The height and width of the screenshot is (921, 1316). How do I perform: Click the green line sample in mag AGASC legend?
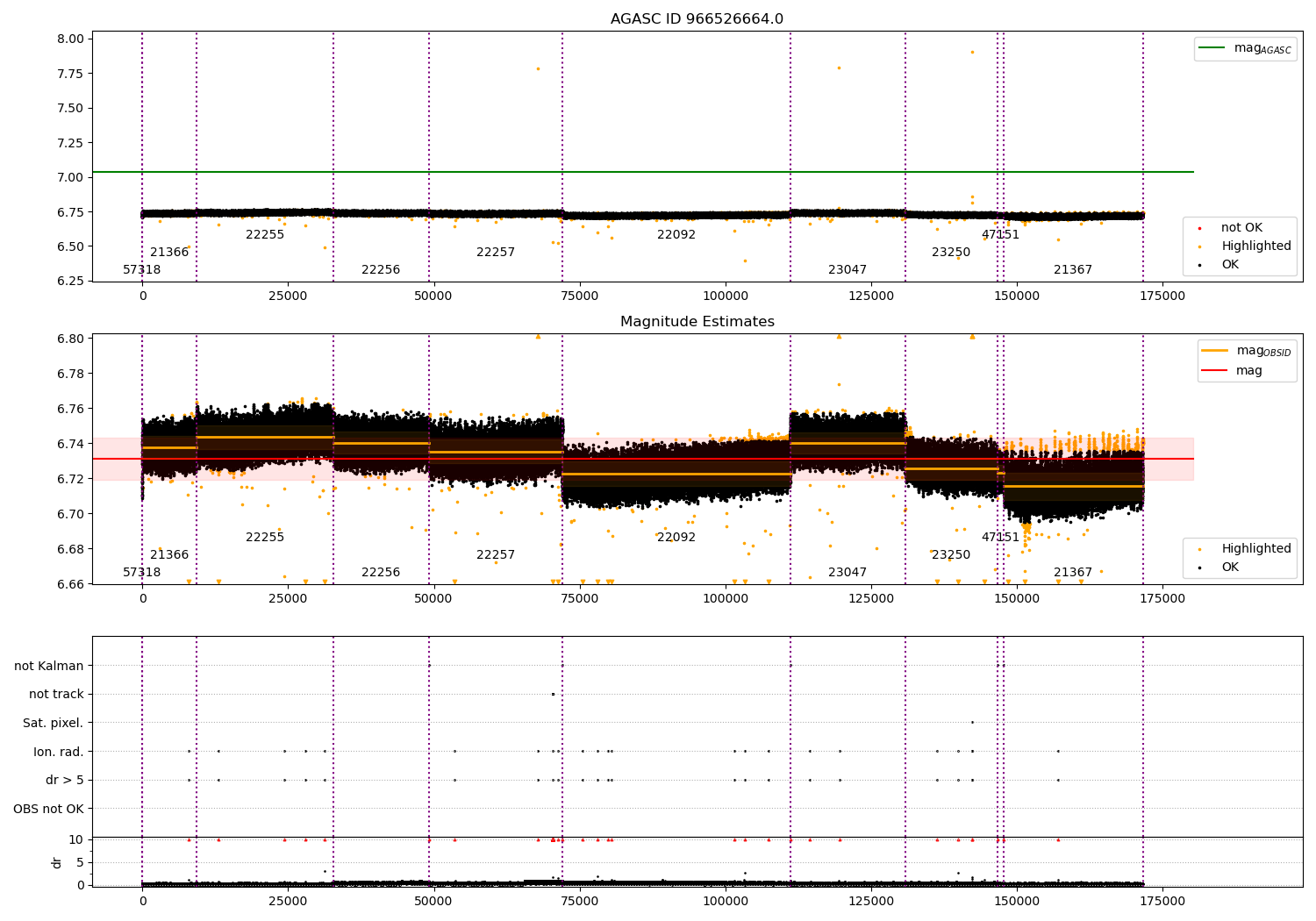[1212, 48]
